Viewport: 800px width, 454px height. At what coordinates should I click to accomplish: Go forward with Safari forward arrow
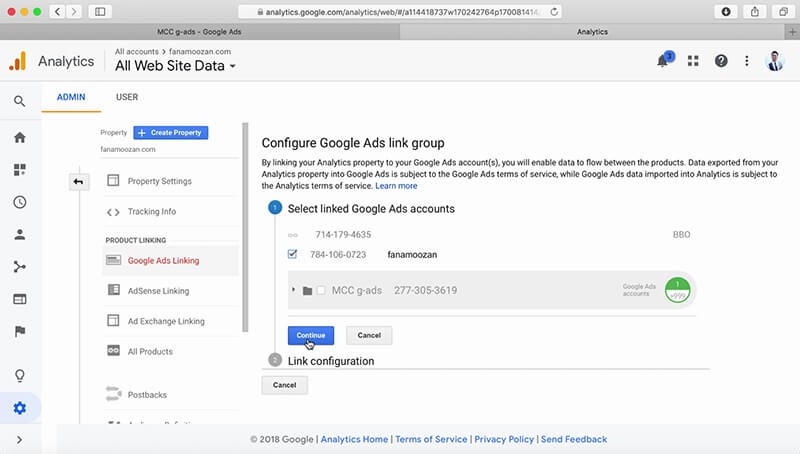click(x=74, y=11)
